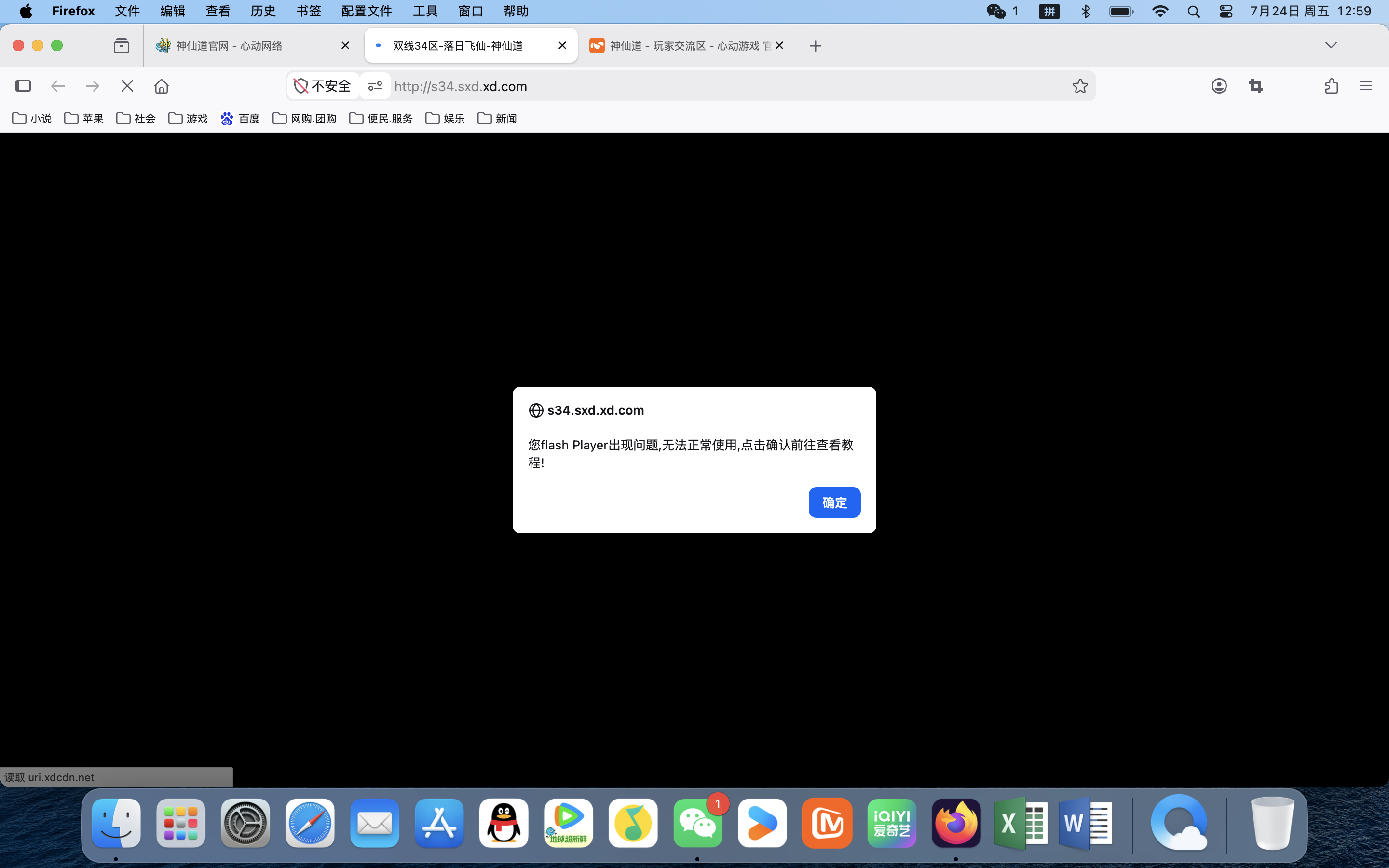Open the 小说 bookmarks folder
Viewport: 1389px width, 868px height.
pyautogui.click(x=32, y=118)
